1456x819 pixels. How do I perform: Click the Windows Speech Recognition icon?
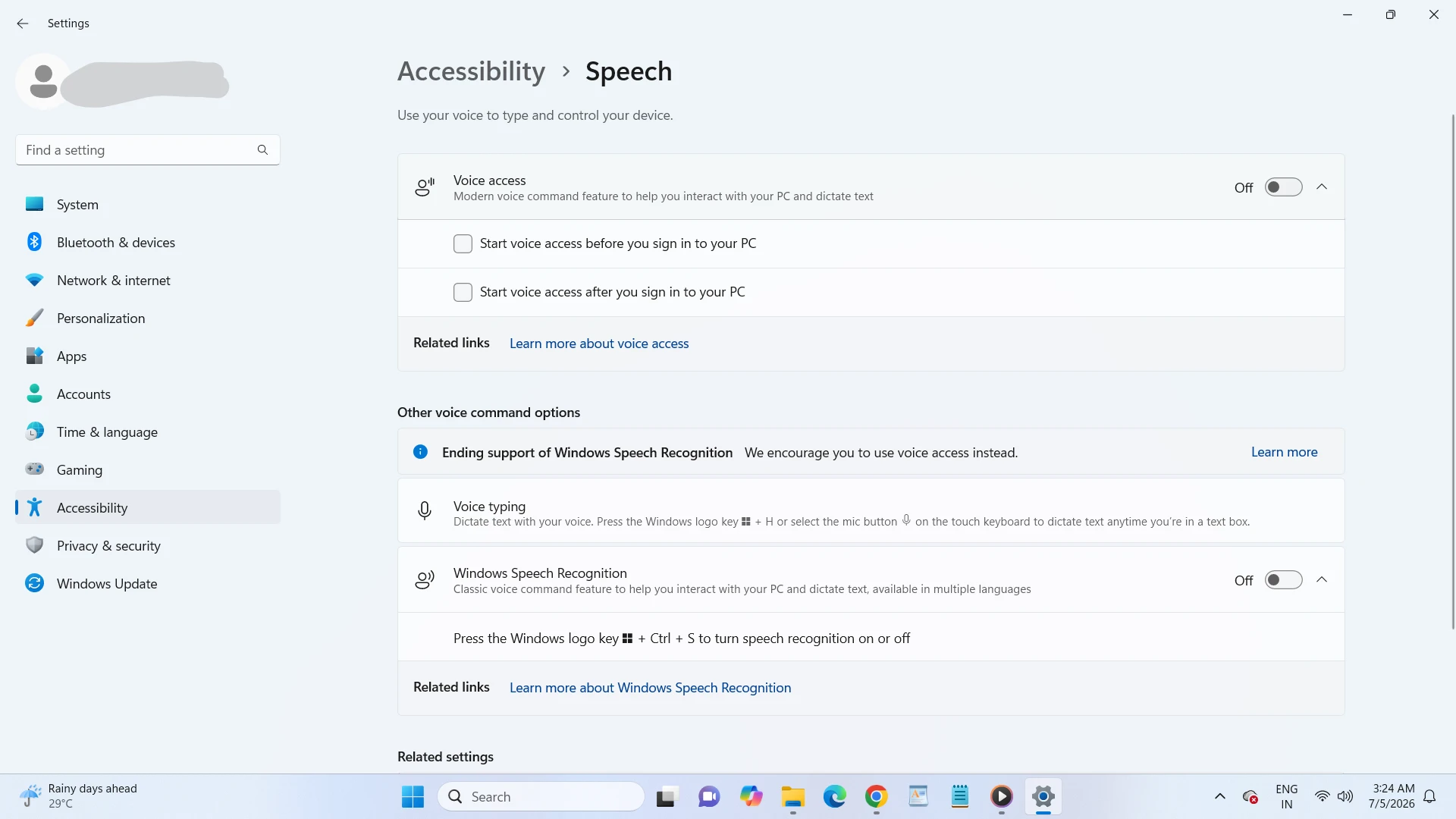tap(425, 580)
